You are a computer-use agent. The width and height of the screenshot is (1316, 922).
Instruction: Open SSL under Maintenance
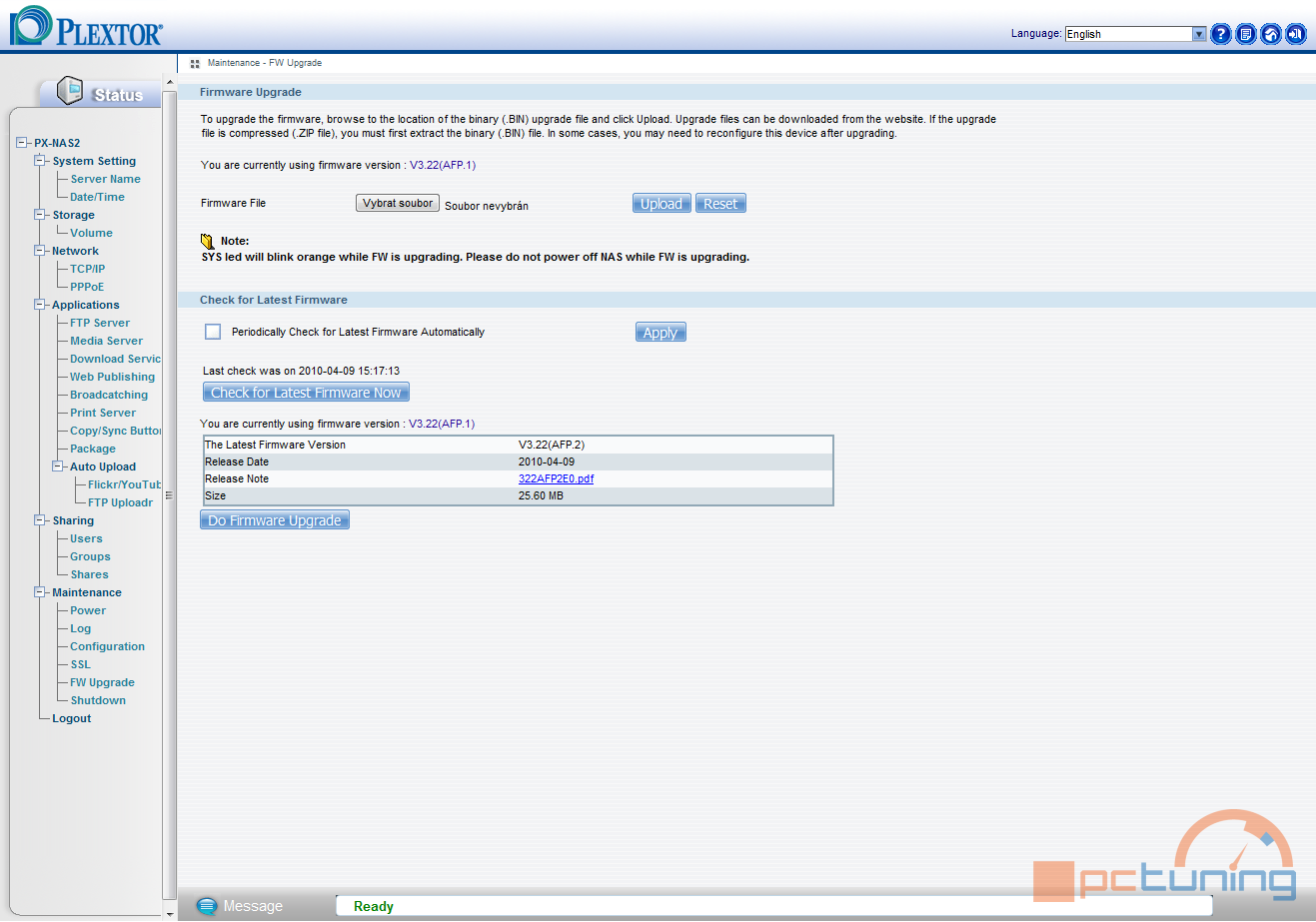80,664
